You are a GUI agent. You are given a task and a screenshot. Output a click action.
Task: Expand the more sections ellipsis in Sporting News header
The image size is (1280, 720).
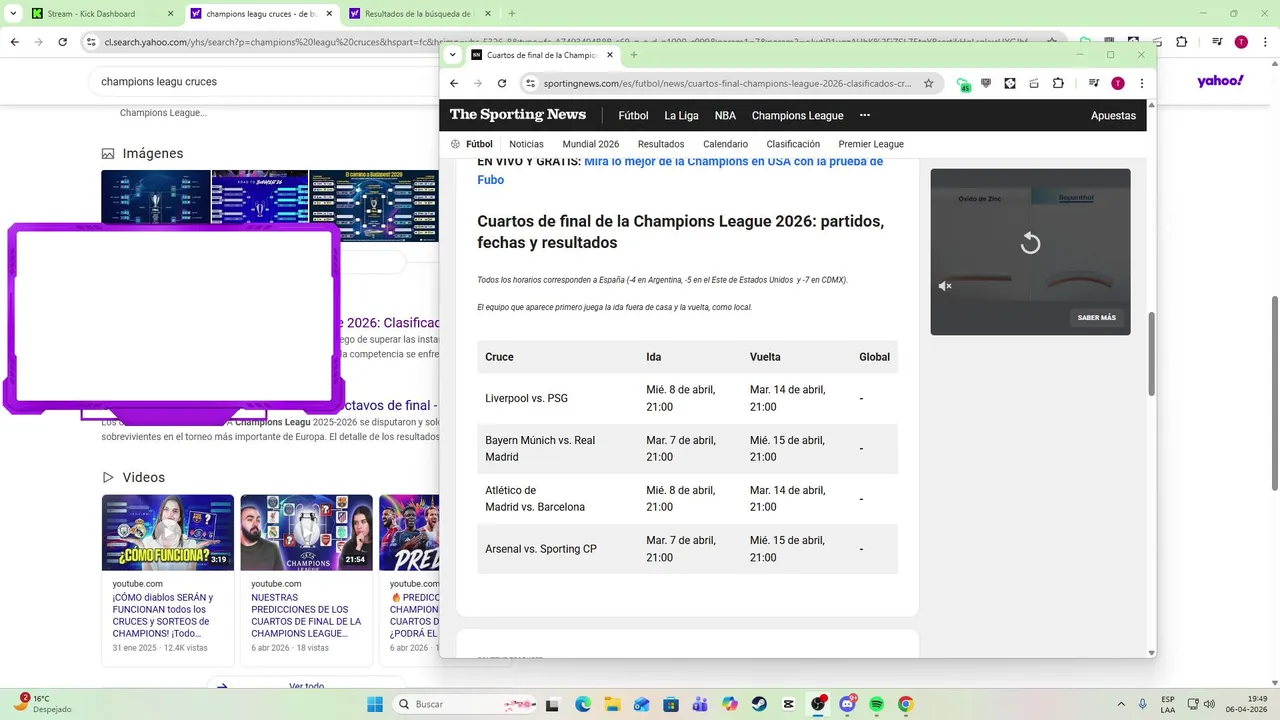click(x=865, y=115)
